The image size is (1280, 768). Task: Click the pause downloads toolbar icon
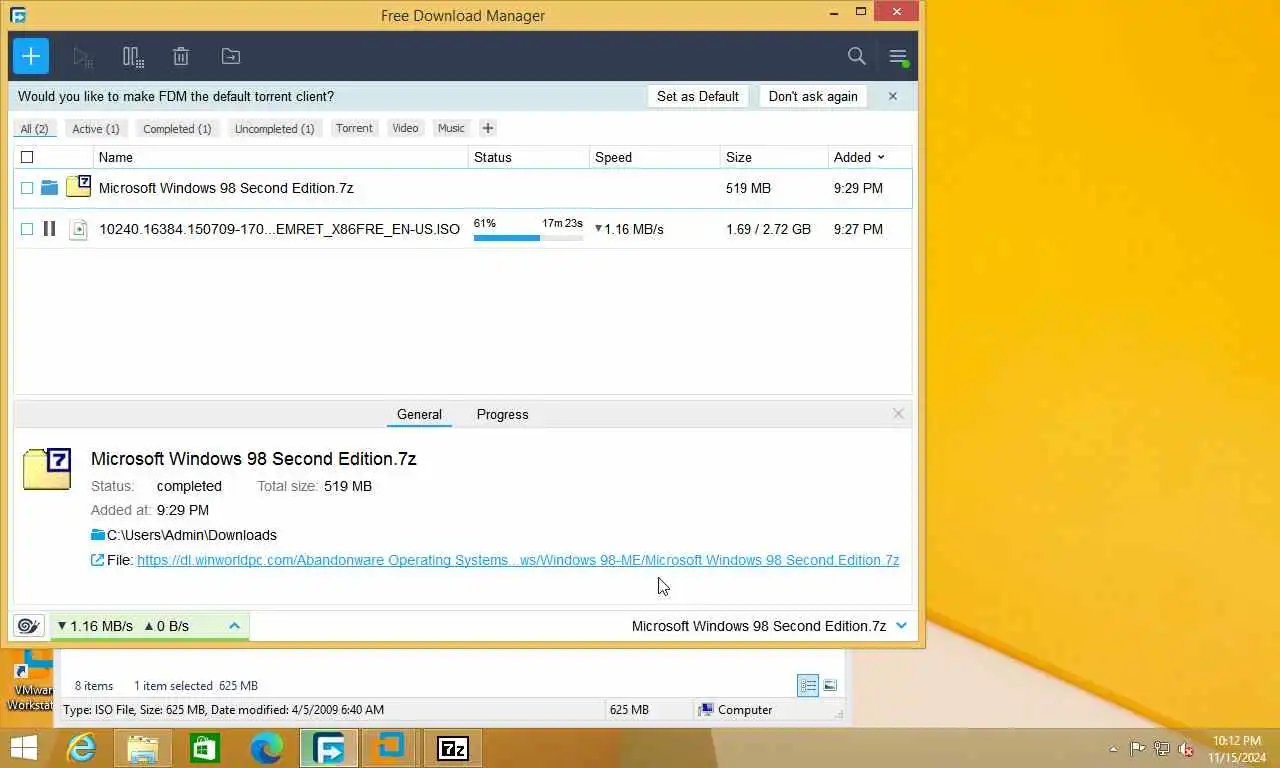point(133,57)
